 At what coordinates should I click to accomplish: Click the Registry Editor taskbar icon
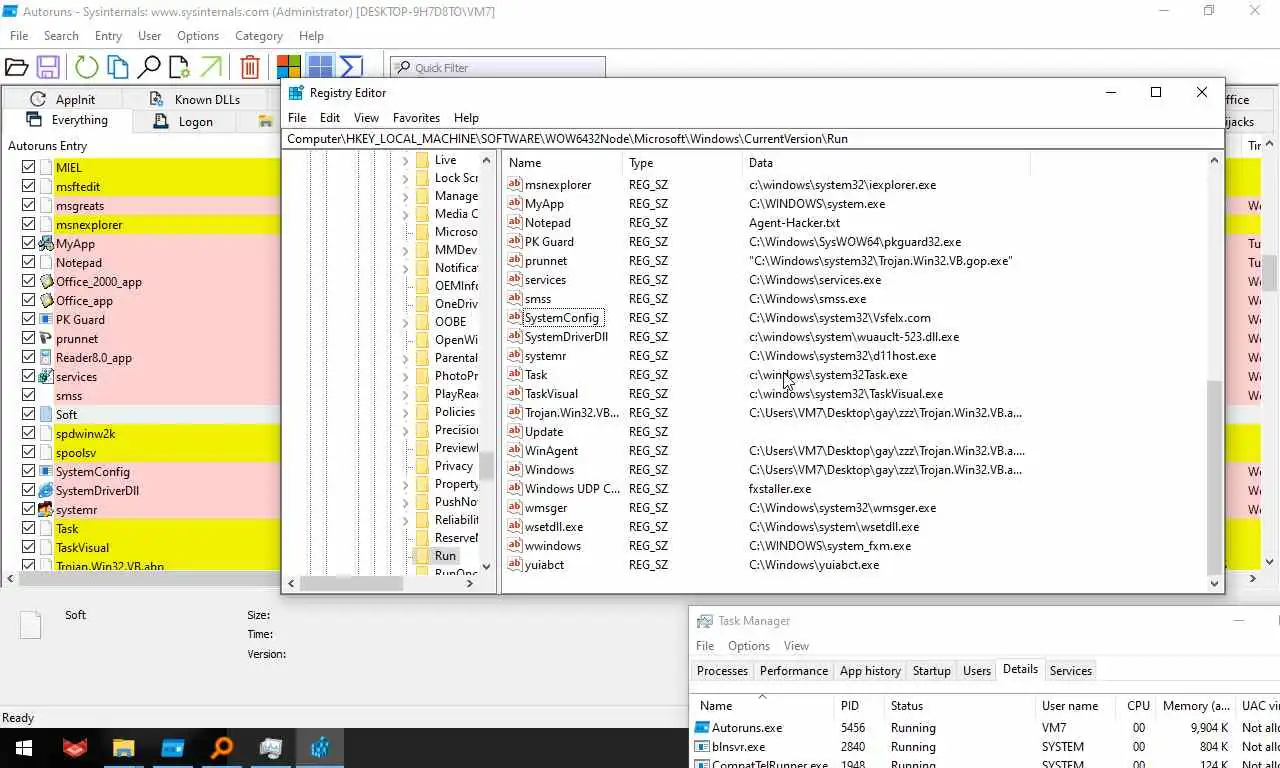(319, 748)
